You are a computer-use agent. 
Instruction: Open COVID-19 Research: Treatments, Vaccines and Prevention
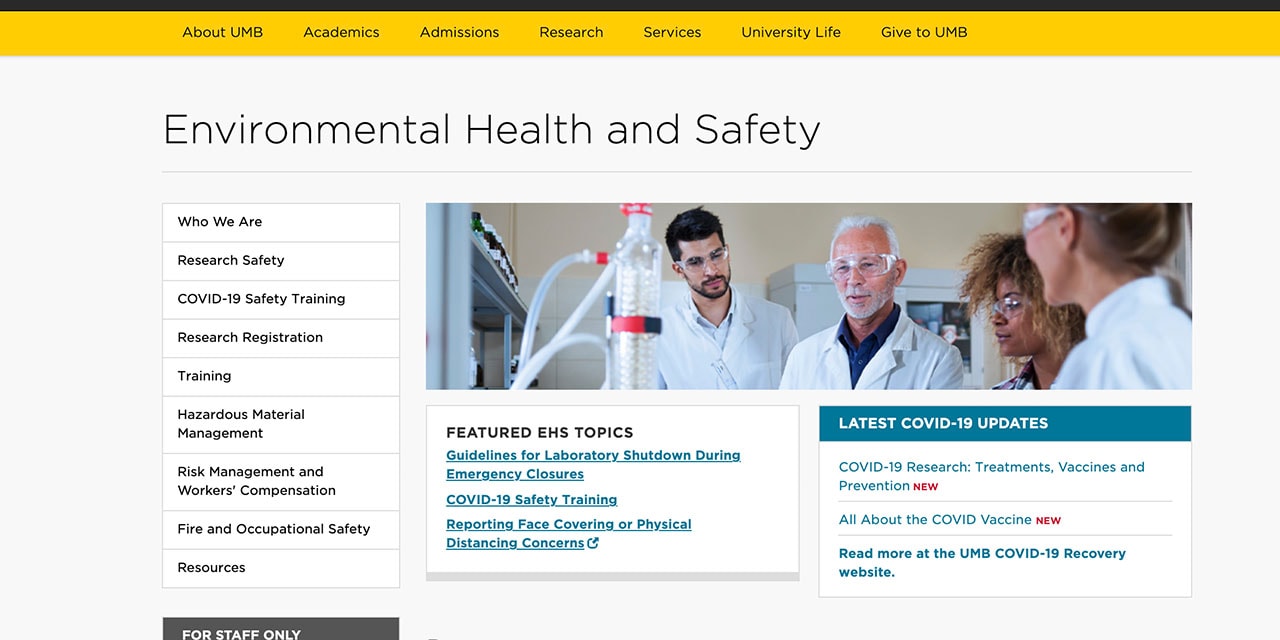[991, 476]
